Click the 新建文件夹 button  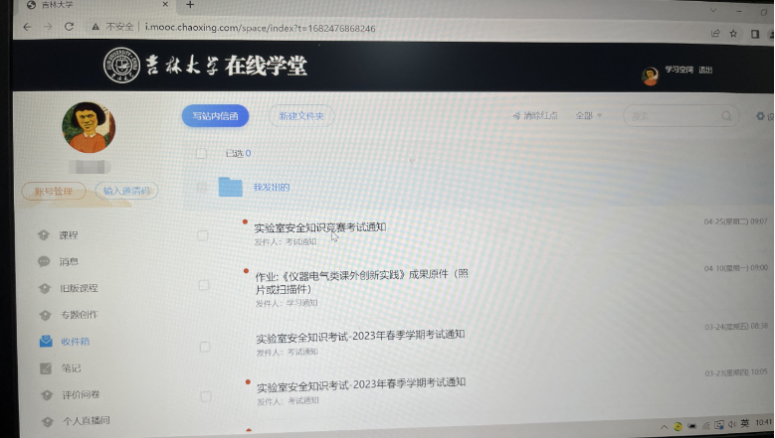tap(301, 116)
